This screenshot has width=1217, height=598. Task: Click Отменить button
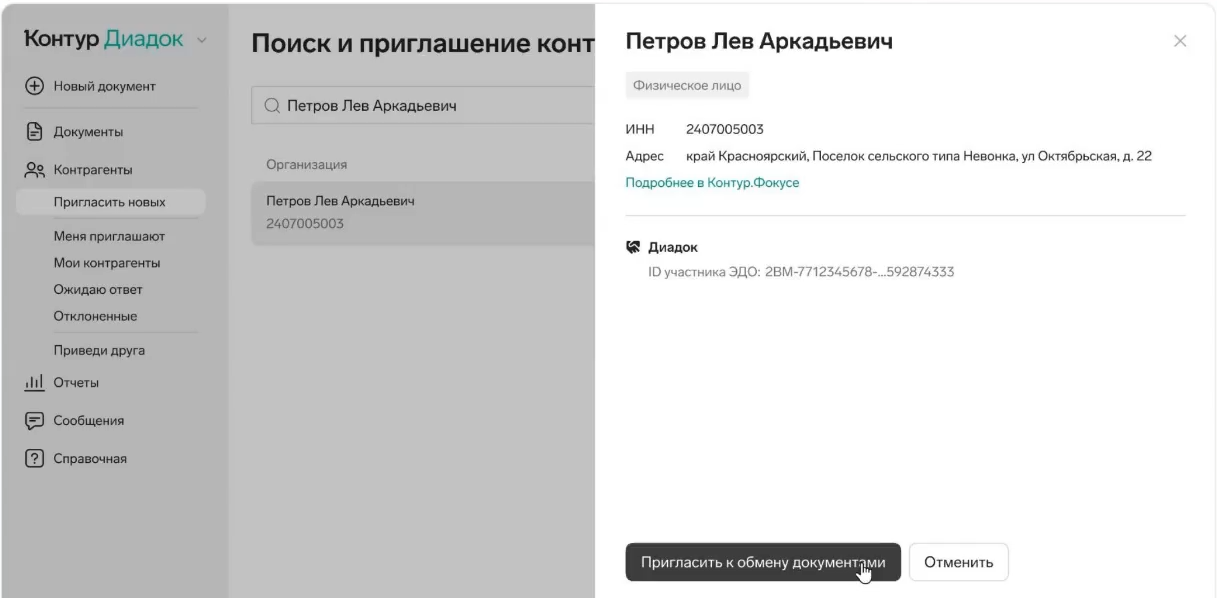(959, 562)
